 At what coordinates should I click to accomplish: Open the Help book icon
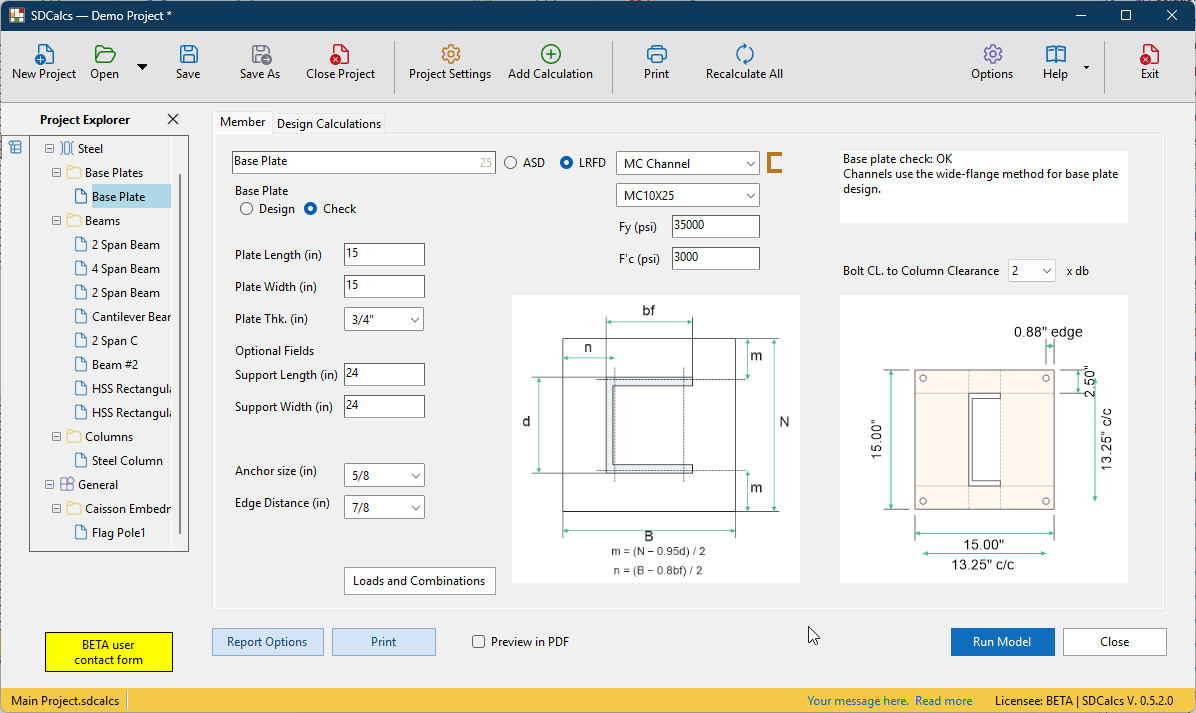coord(1056,55)
